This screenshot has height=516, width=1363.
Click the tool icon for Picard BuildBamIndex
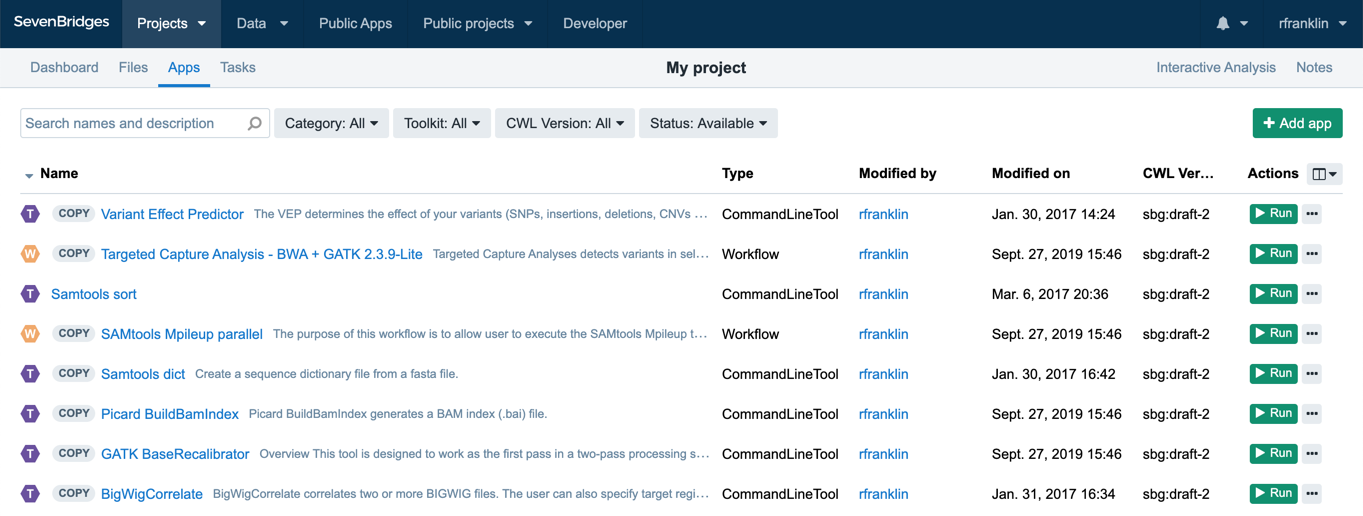(31, 414)
